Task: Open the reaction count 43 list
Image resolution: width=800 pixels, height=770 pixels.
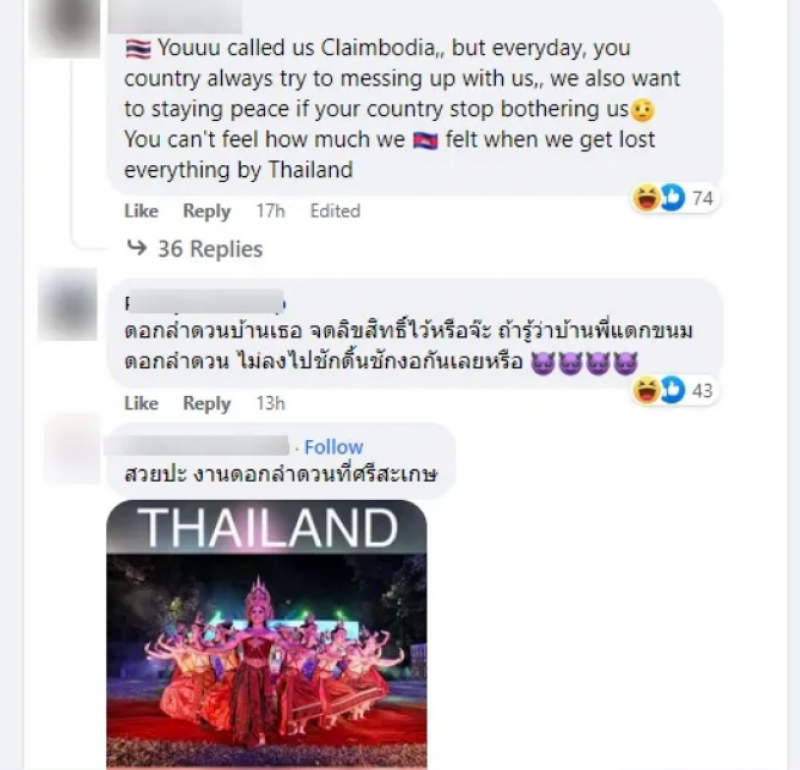Action: (x=702, y=390)
